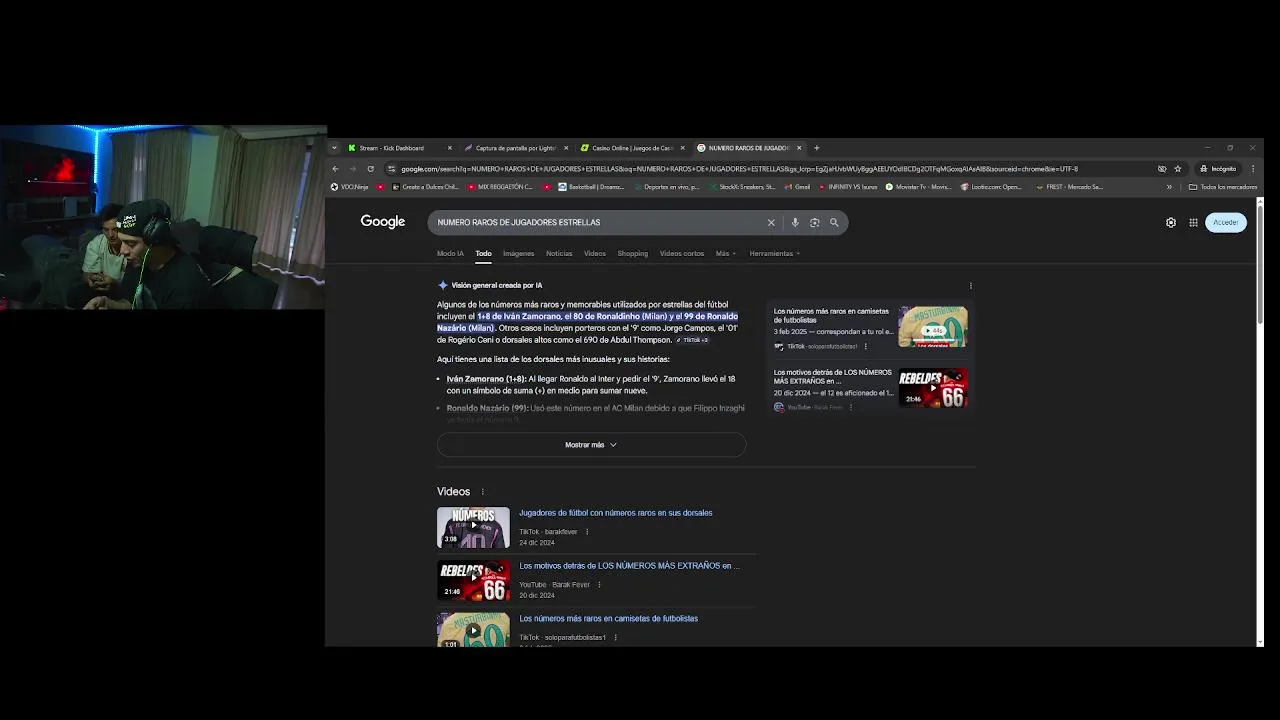
Task: Open Google Lens image search icon
Action: click(x=814, y=222)
